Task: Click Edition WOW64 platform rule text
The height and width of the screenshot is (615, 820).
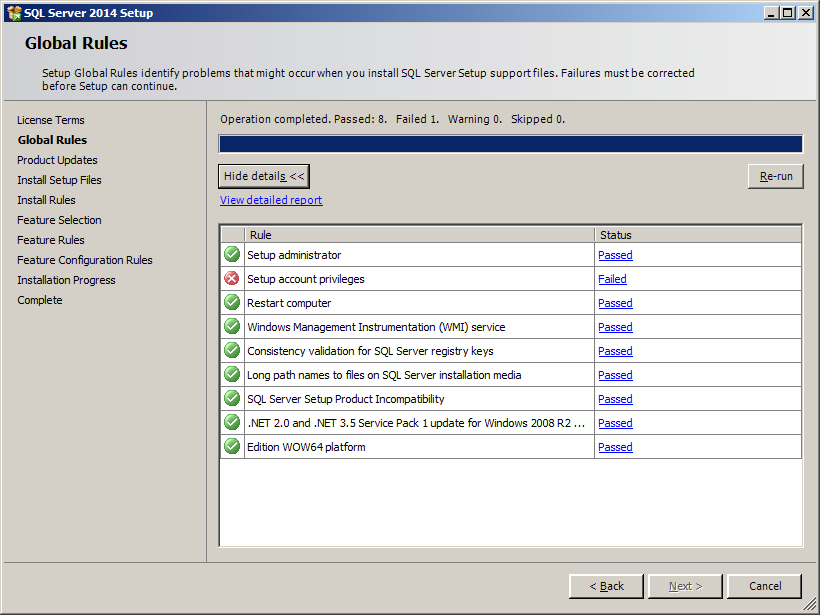Action: point(306,447)
